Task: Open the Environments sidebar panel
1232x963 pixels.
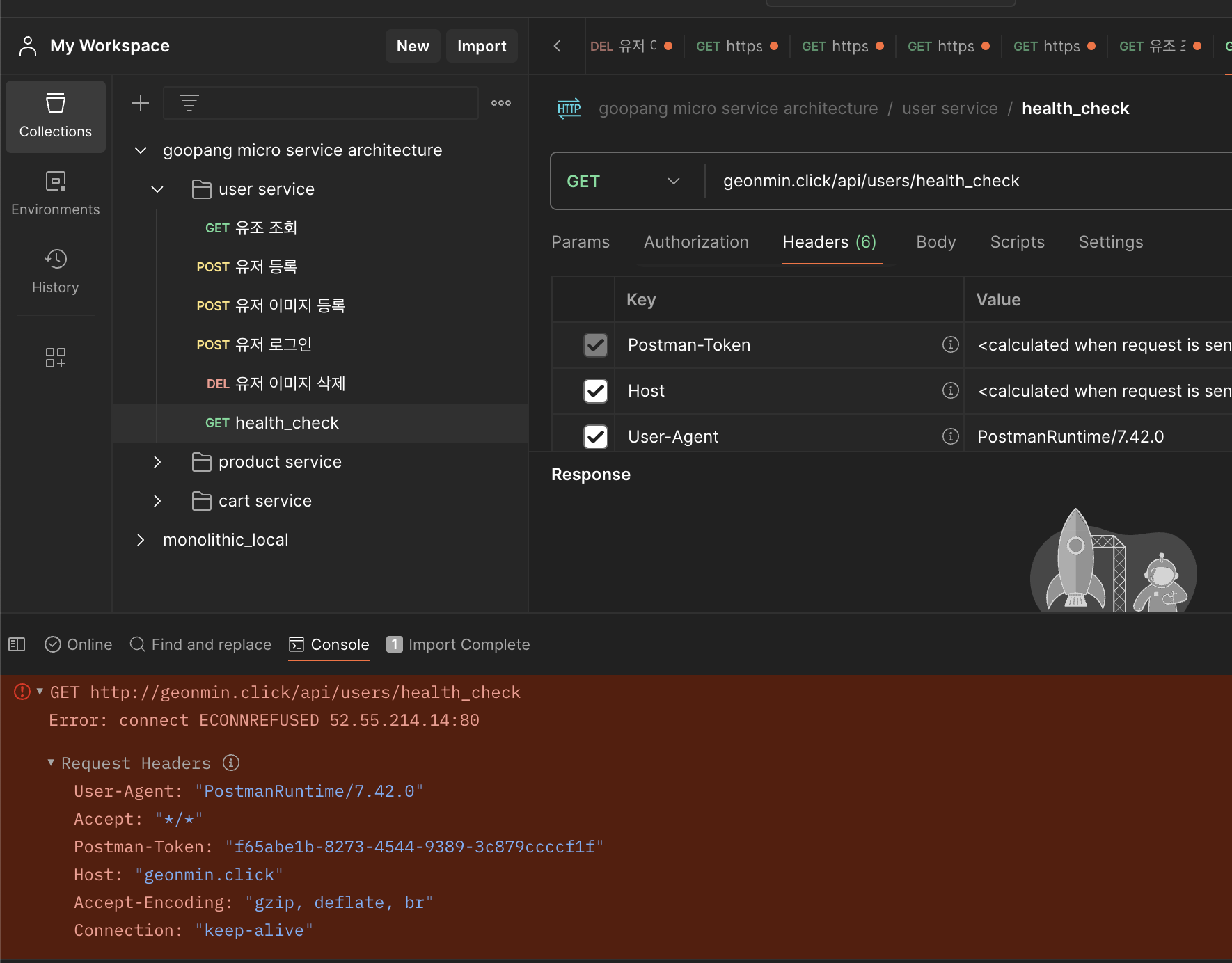Action: (x=56, y=194)
